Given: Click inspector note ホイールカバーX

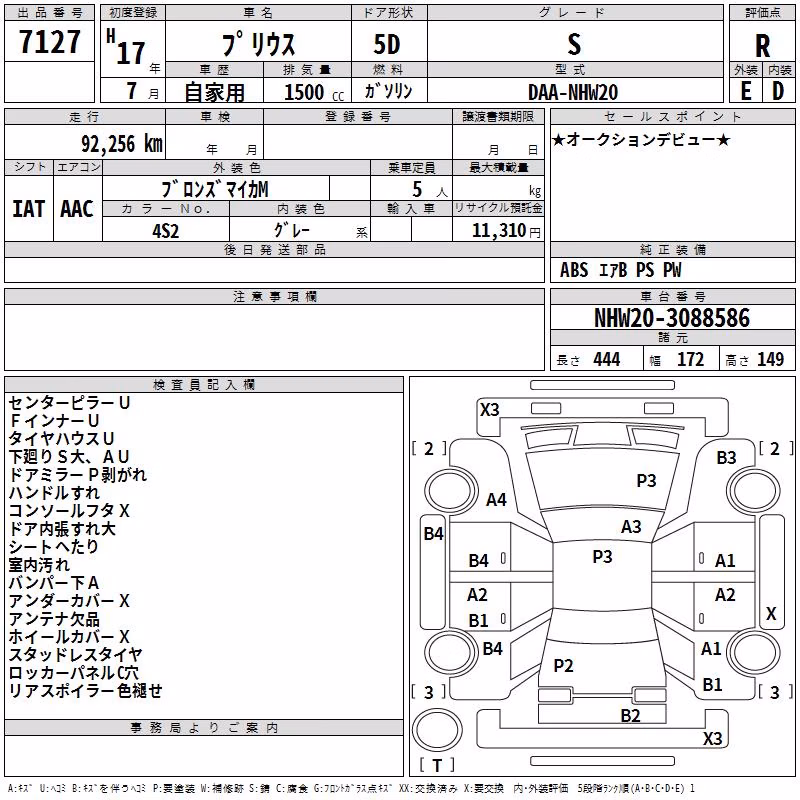Looking at the screenshot, I should 69,636.
